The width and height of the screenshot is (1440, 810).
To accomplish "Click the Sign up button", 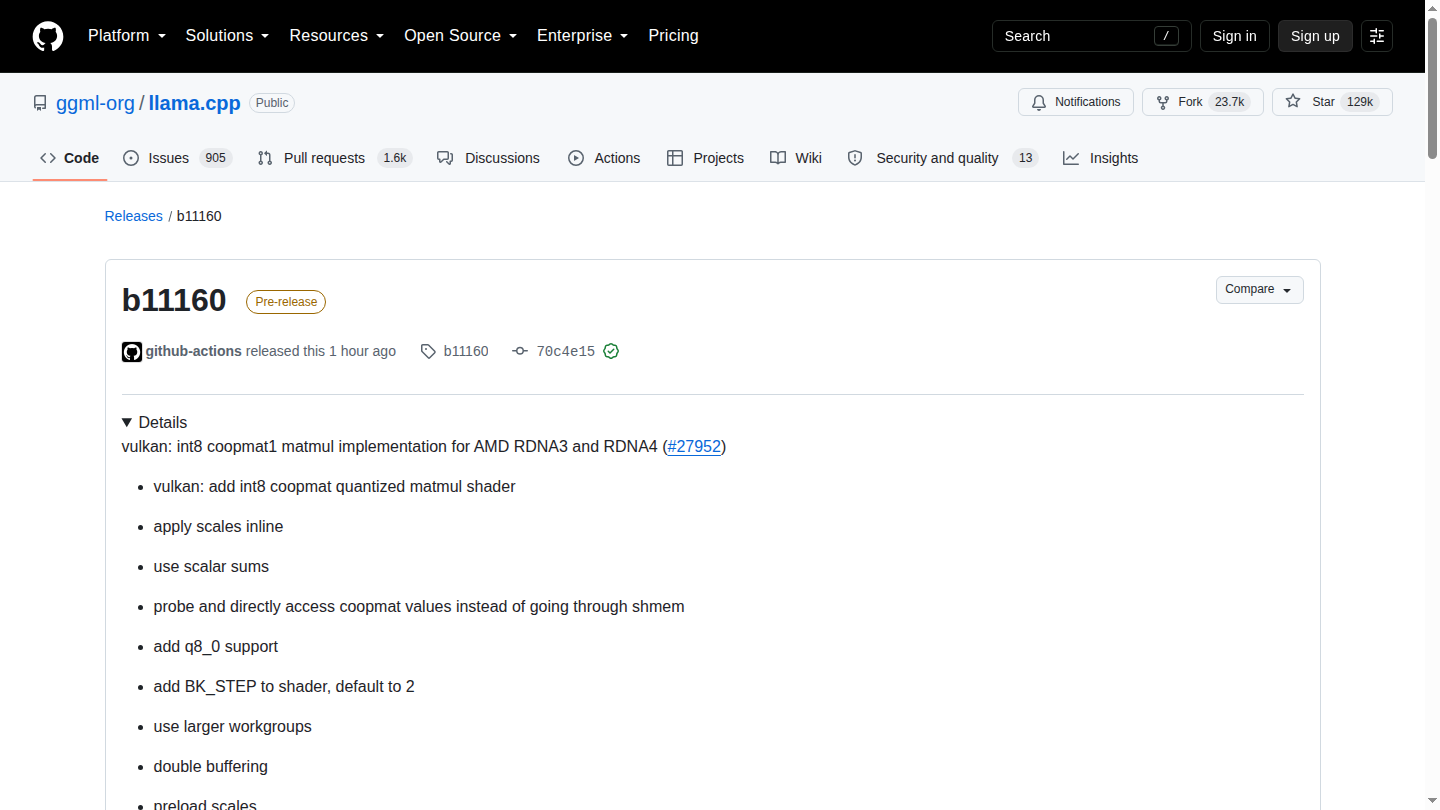I will [1315, 36].
